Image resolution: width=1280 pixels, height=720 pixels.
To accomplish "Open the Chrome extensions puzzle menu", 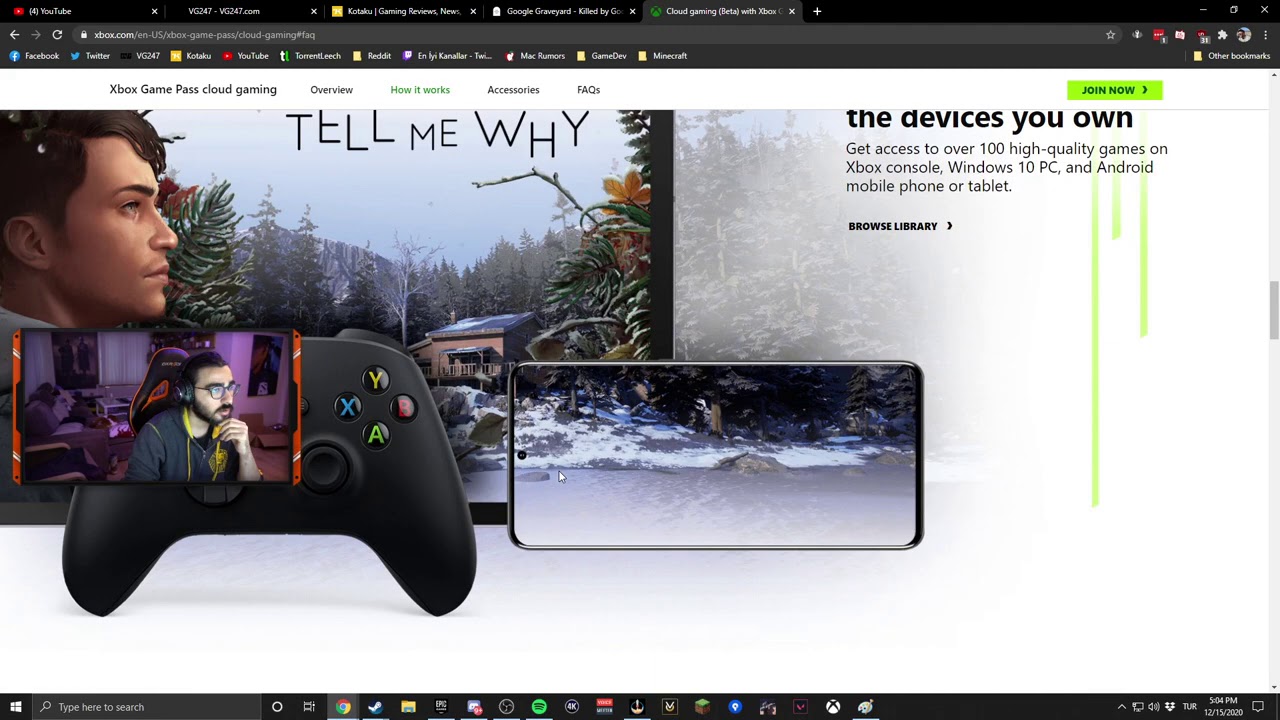I will 1222,35.
